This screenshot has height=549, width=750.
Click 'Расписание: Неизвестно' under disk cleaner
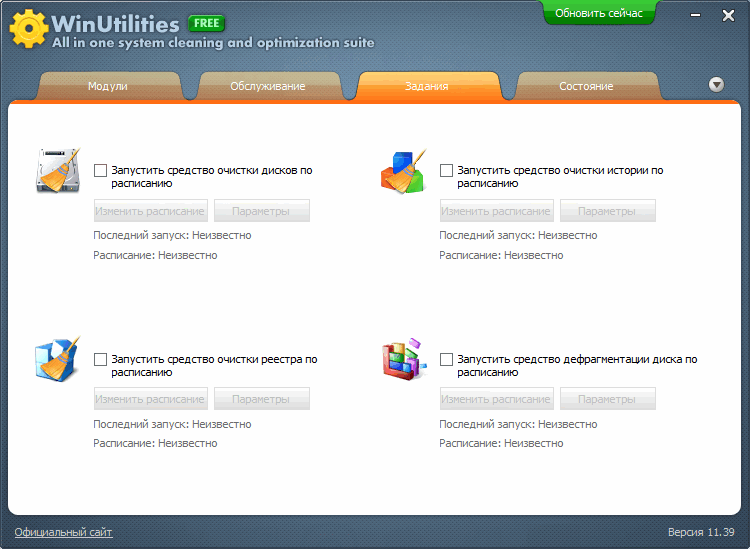pos(155,255)
